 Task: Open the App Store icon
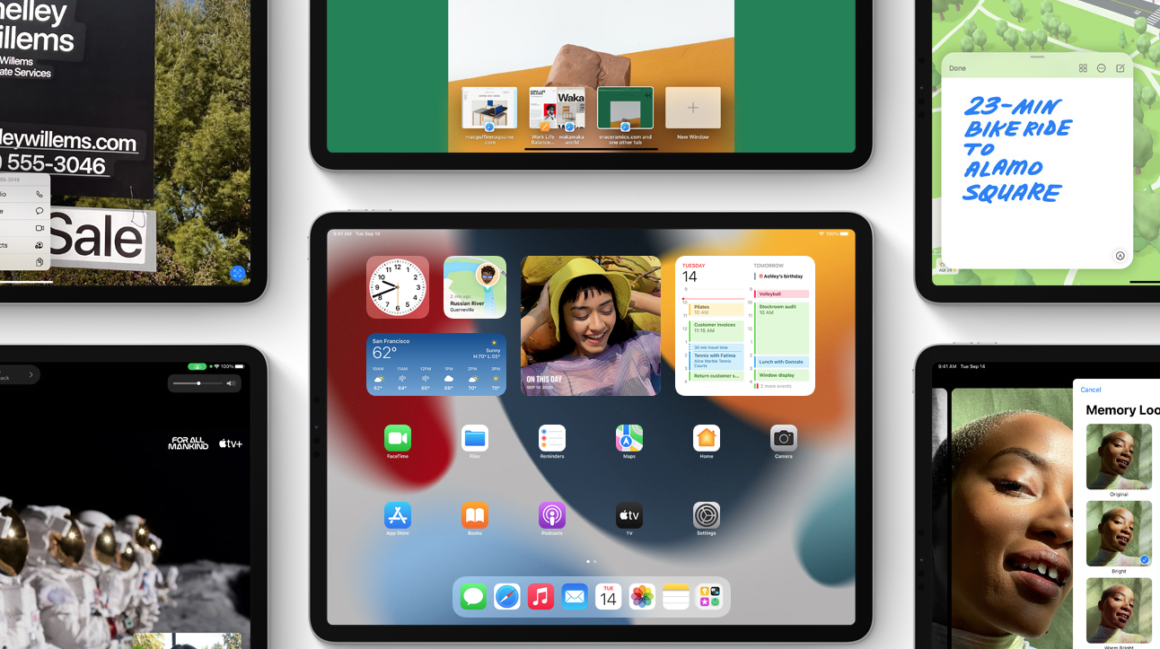pos(397,515)
